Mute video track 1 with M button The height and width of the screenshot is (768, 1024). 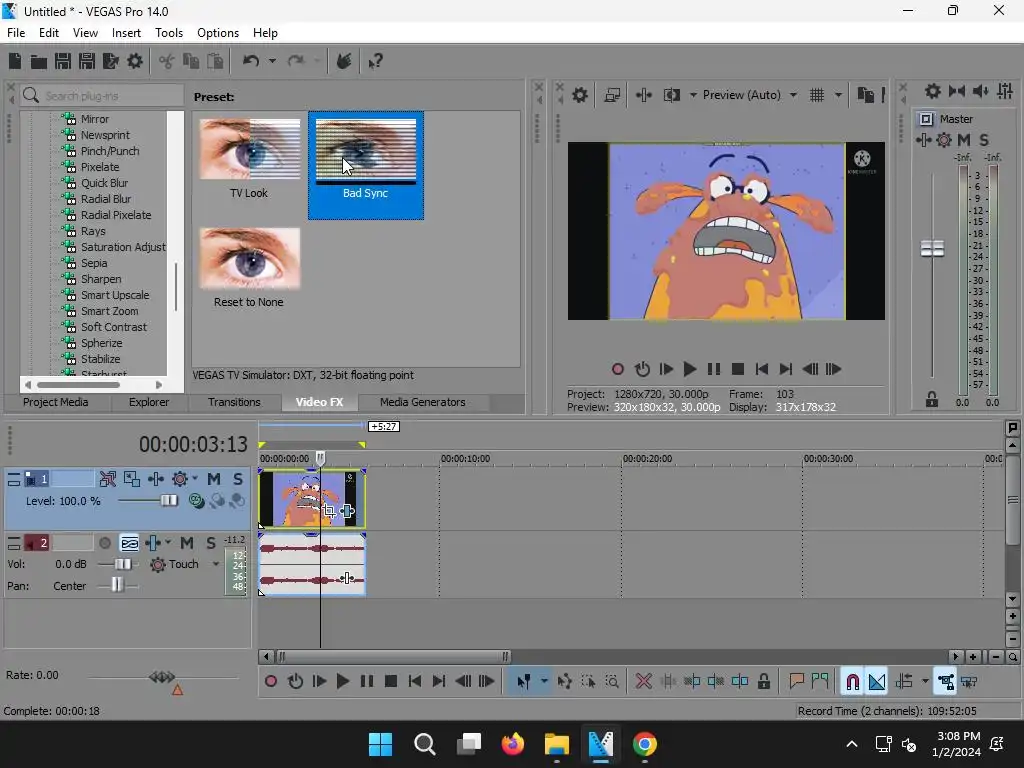214,479
